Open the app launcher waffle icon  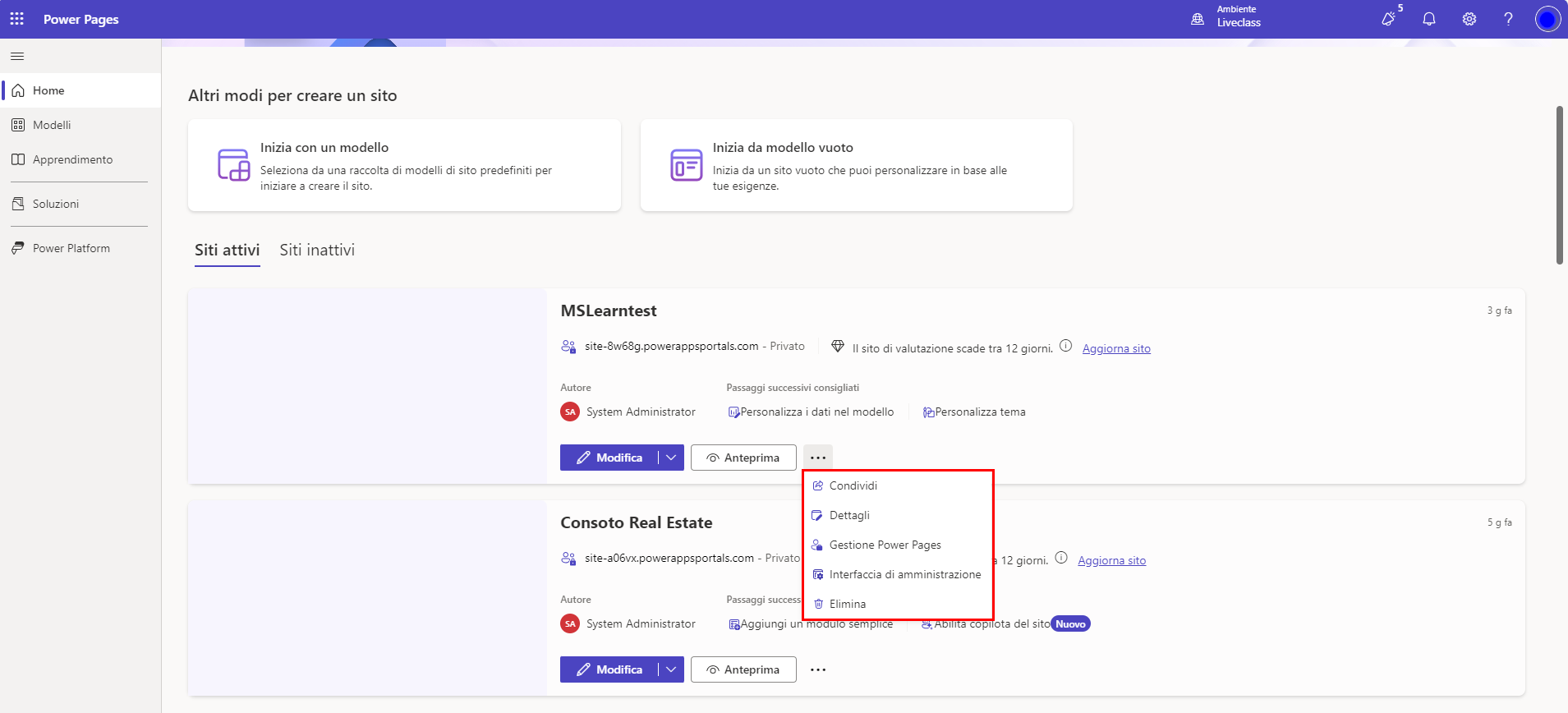click(x=16, y=19)
